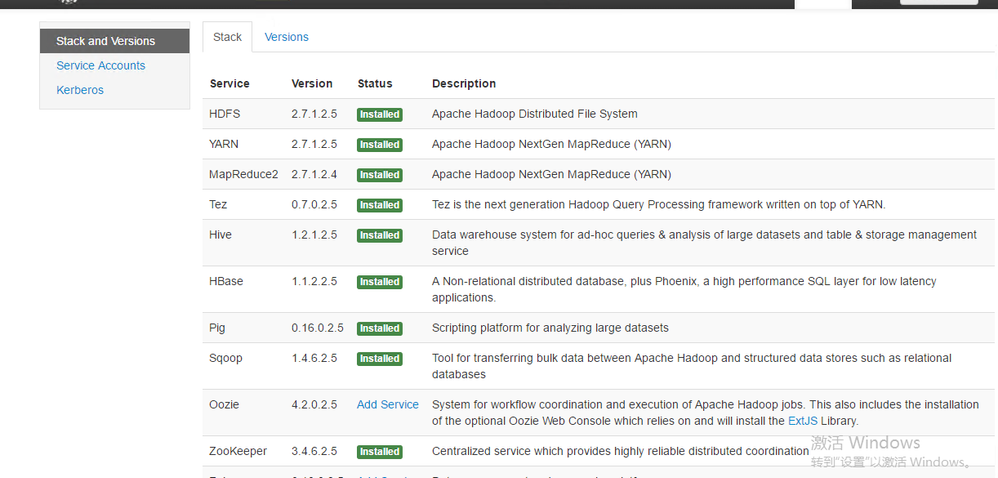
Task: Click the Installed badge for Sqoop
Action: click(380, 359)
